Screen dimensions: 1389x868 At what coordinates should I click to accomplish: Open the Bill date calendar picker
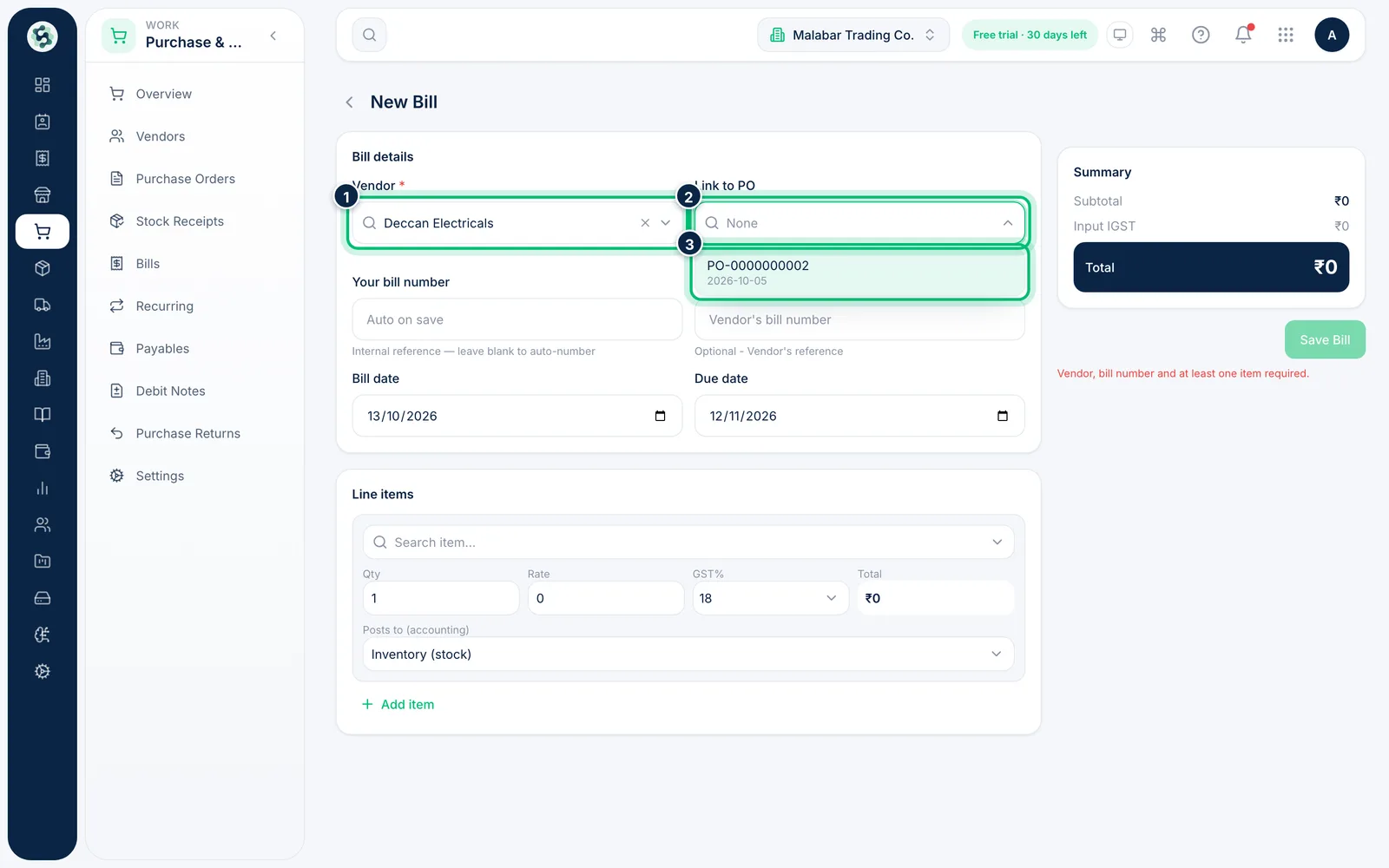[x=660, y=416]
